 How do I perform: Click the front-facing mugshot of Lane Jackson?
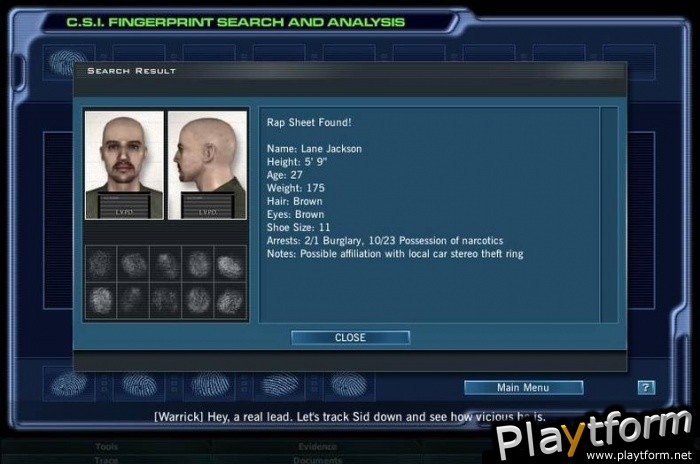coord(124,165)
